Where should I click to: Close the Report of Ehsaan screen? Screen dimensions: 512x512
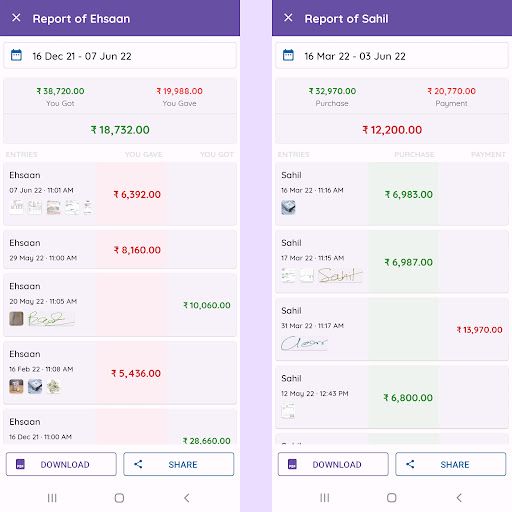(16, 18)
